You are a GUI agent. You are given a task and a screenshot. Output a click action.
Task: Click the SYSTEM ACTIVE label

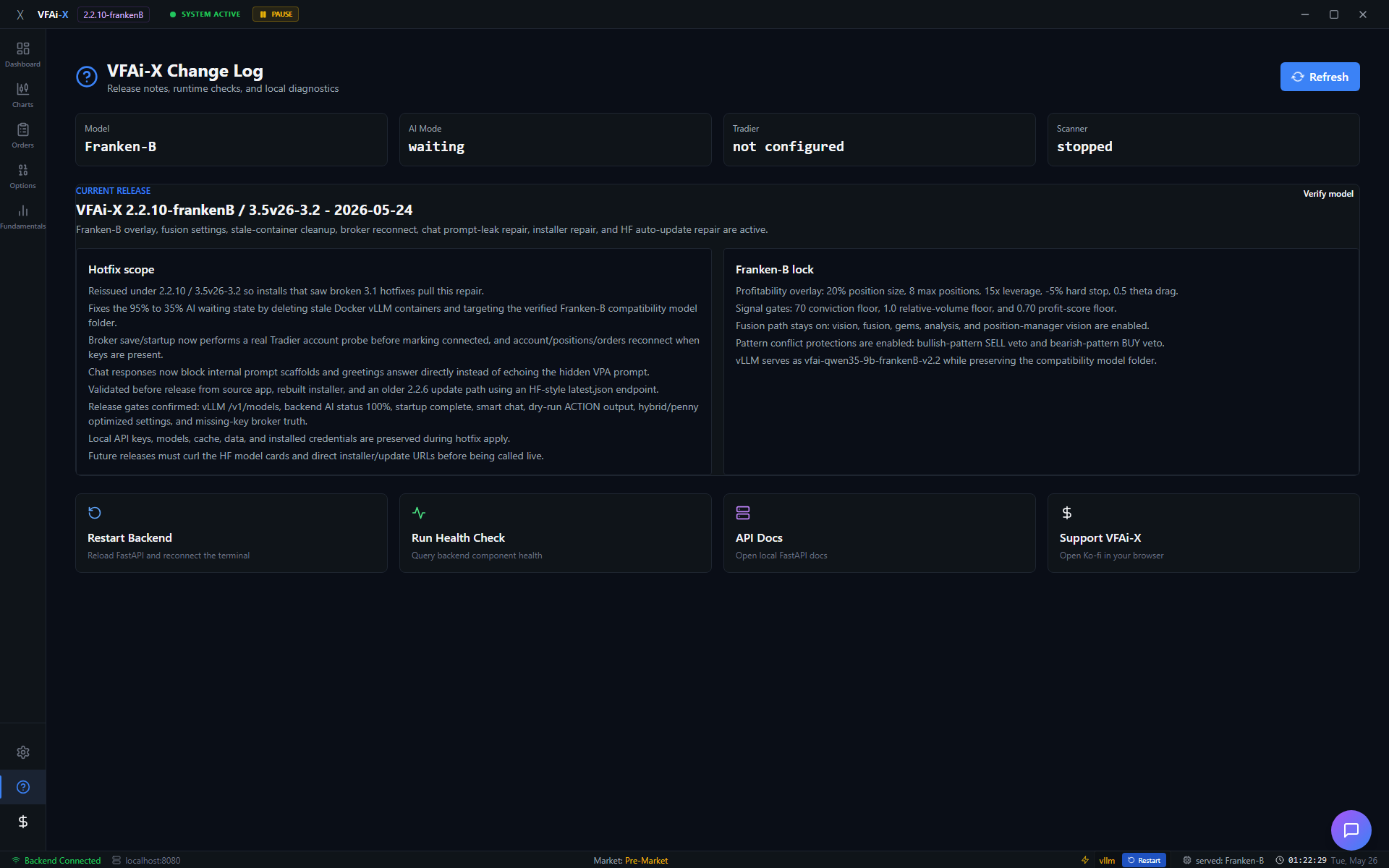211,14
